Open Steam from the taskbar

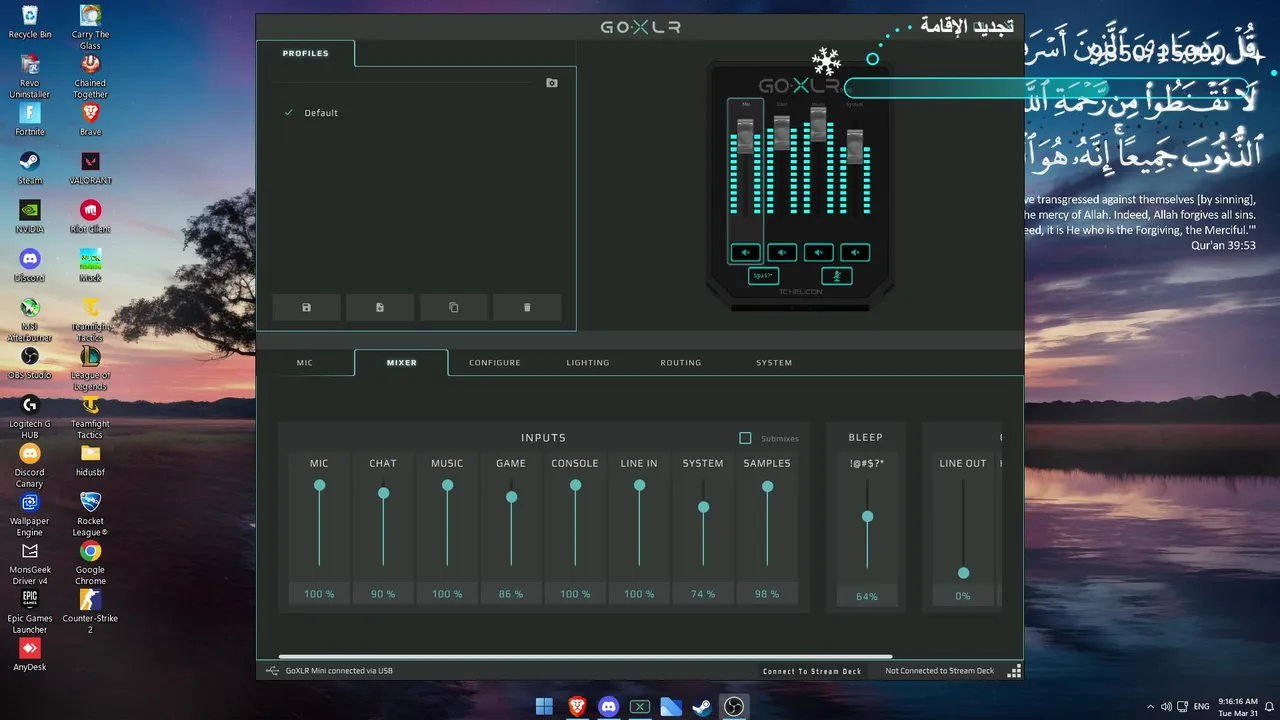702,707
